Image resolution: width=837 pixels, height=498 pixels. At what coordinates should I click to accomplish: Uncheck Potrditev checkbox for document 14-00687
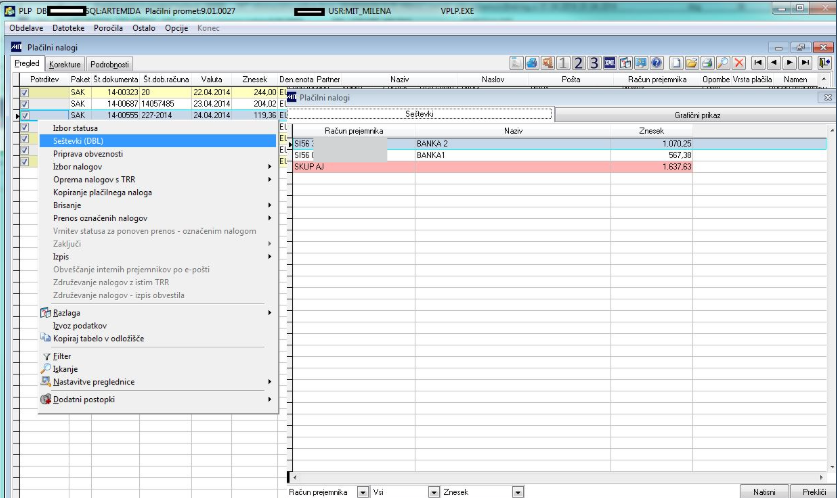[25, 104]
